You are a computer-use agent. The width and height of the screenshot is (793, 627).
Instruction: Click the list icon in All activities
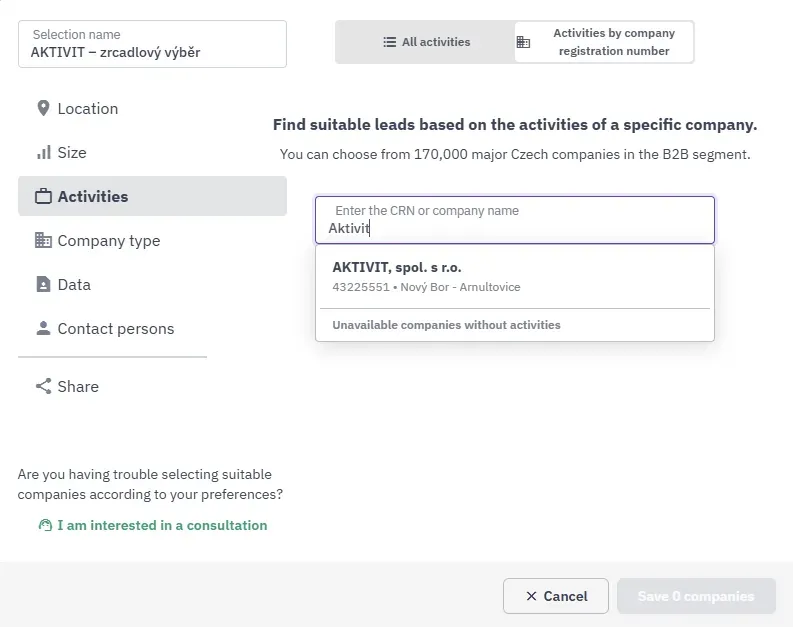pyautogui.click(x=389, y=42)
